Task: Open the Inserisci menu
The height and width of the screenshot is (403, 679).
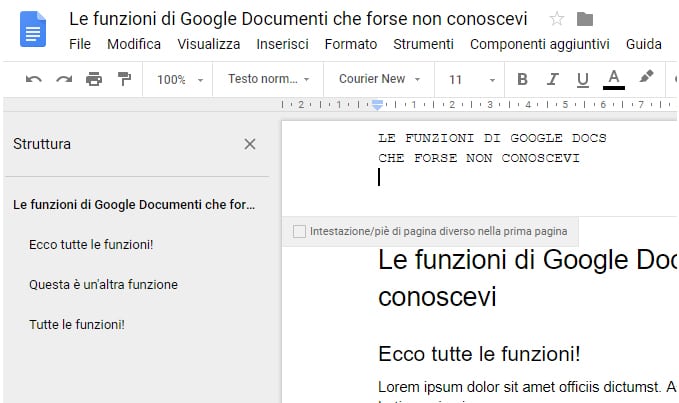Action: click(x=282, y=44)
